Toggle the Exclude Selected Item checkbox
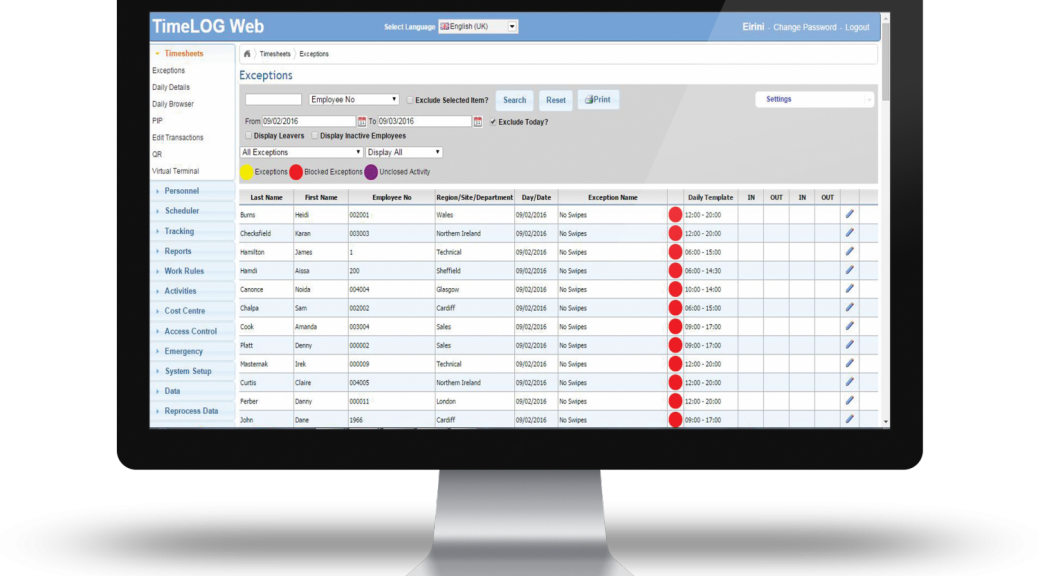 pos(410,100)
